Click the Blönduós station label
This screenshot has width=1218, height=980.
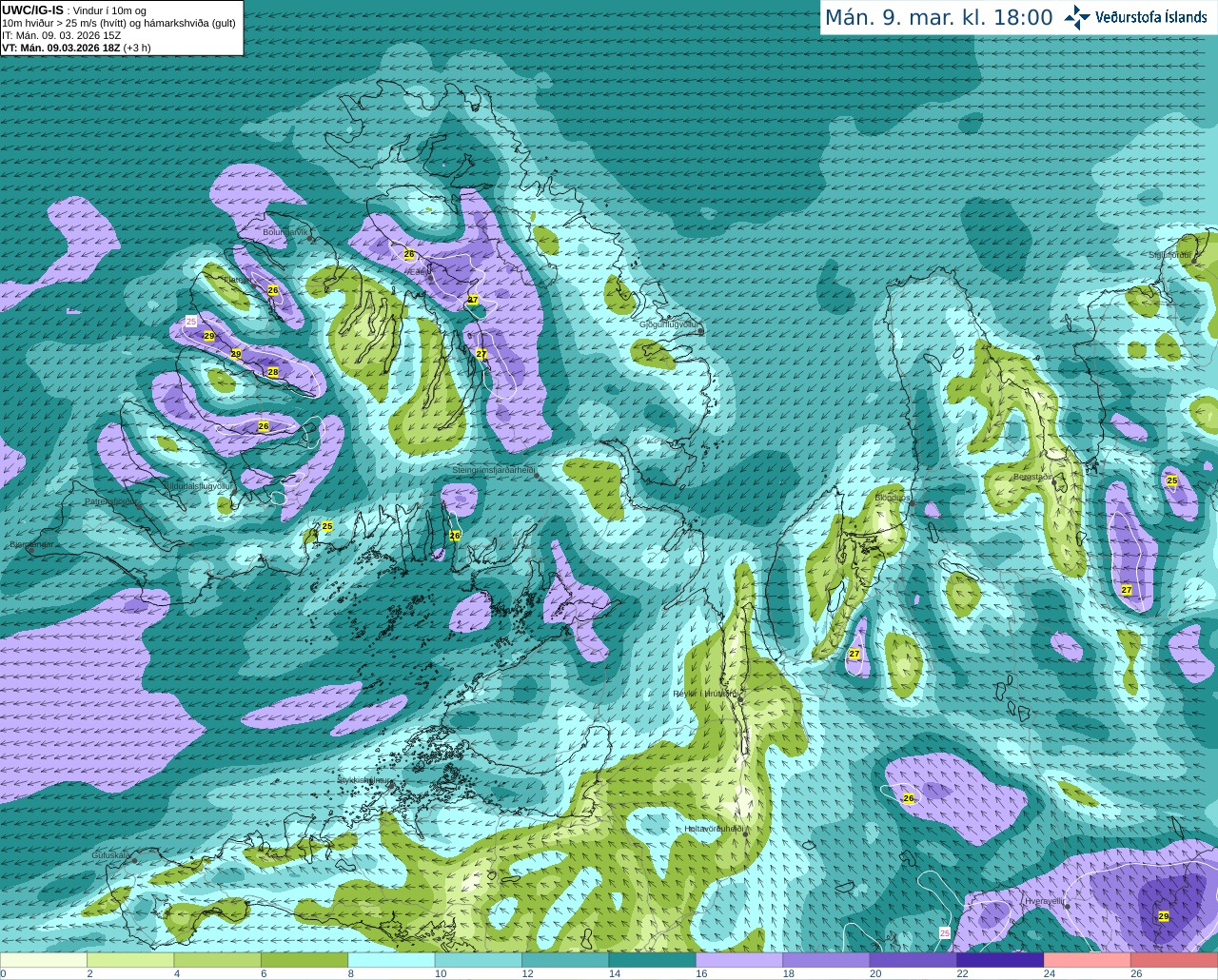(x=892, y=498)
